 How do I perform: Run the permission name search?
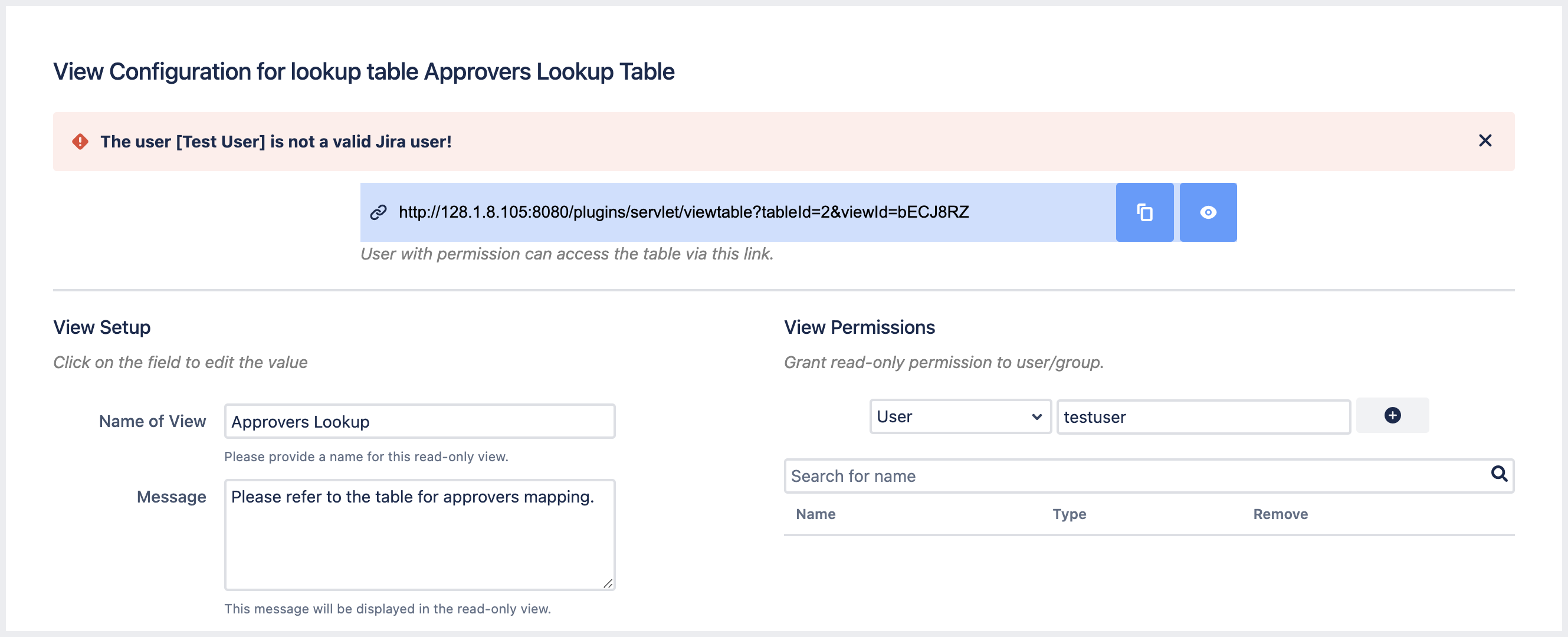pos(1500,475)
